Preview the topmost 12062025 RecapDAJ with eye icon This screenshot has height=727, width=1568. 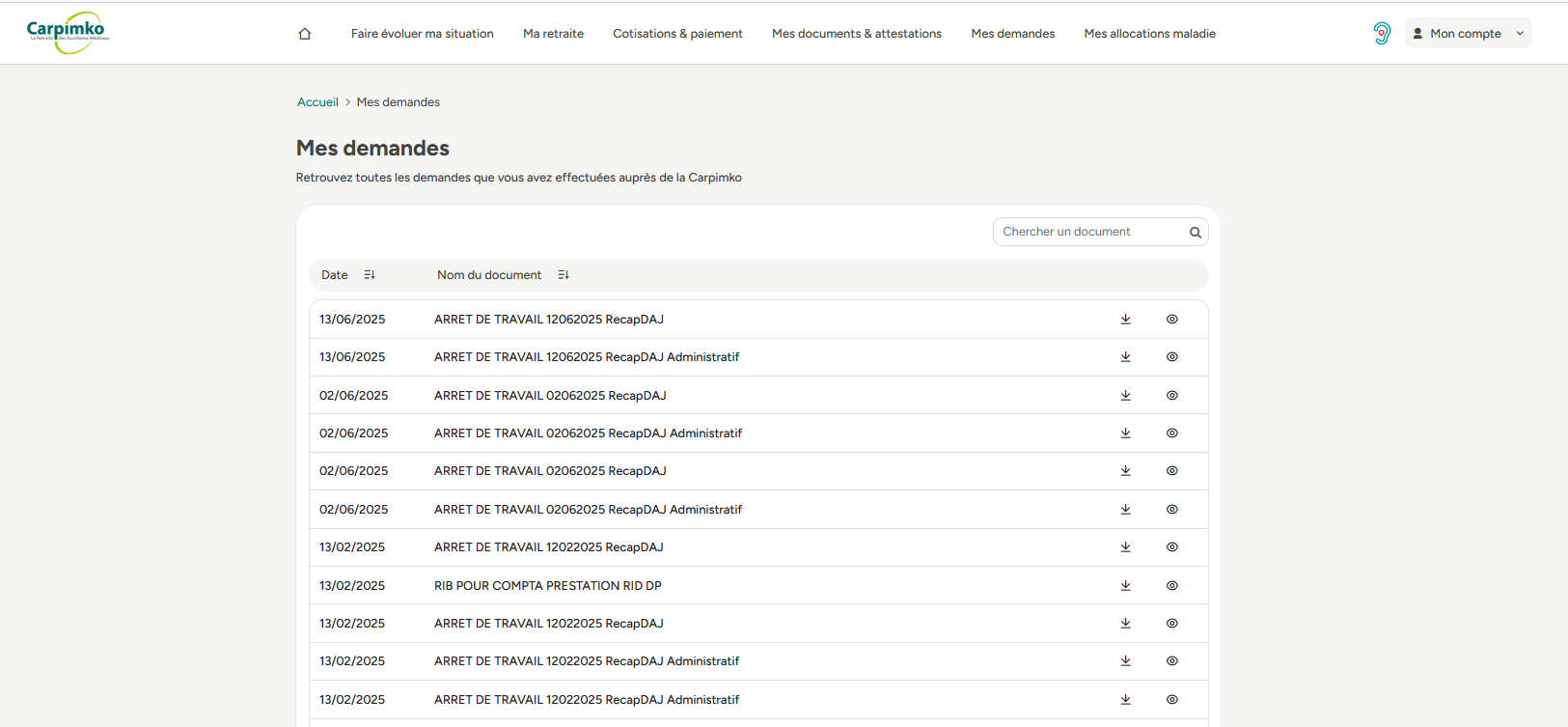click(x=1171, y=320)
